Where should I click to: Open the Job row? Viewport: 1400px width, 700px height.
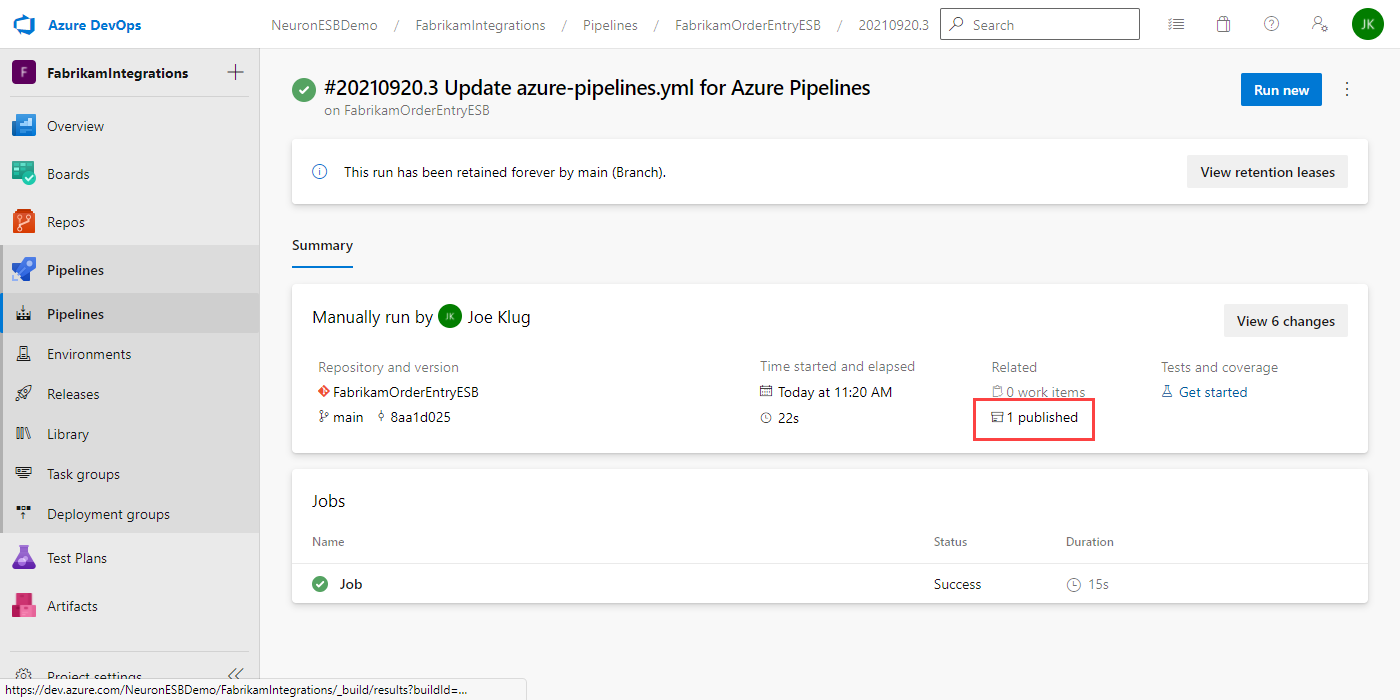pos(829,584)
